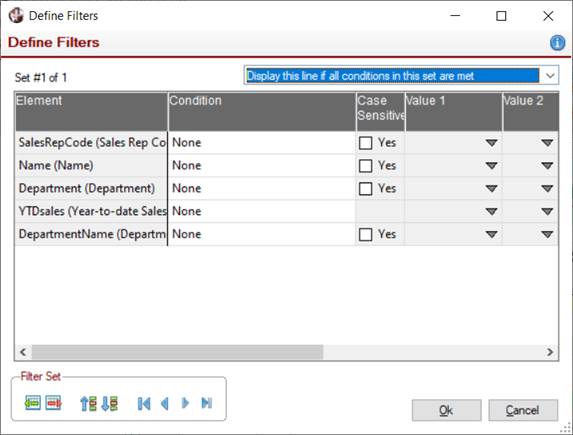Click the Ok button
This screenshot has width=573, height=435.
446,410
